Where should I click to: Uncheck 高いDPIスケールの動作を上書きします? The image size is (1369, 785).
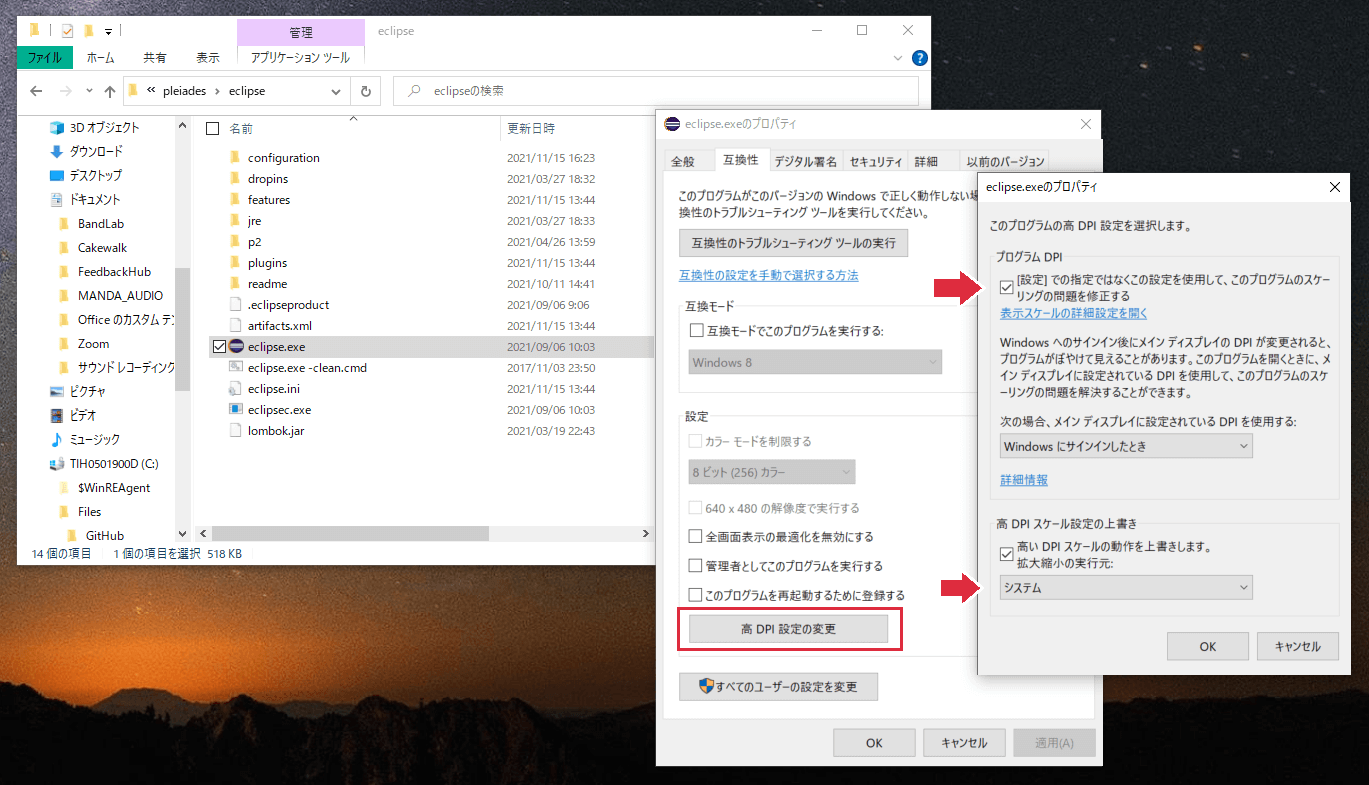point(1006,554)
